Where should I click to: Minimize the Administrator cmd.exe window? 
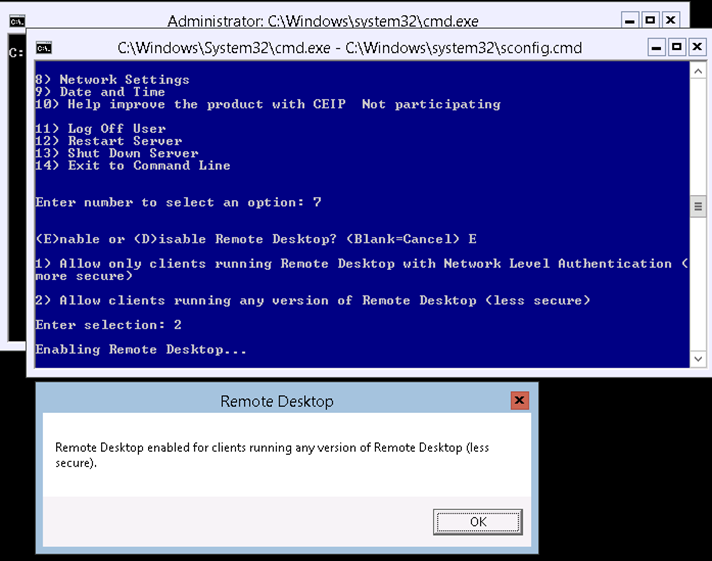click(629, 20)
